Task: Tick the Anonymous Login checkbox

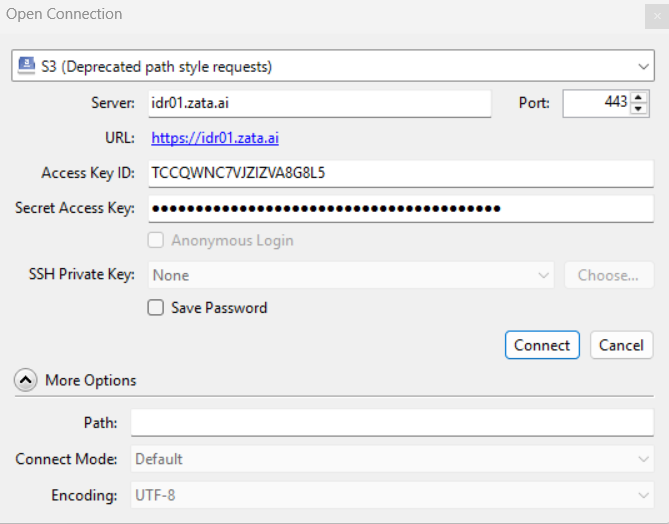Action: coord(156,240)
